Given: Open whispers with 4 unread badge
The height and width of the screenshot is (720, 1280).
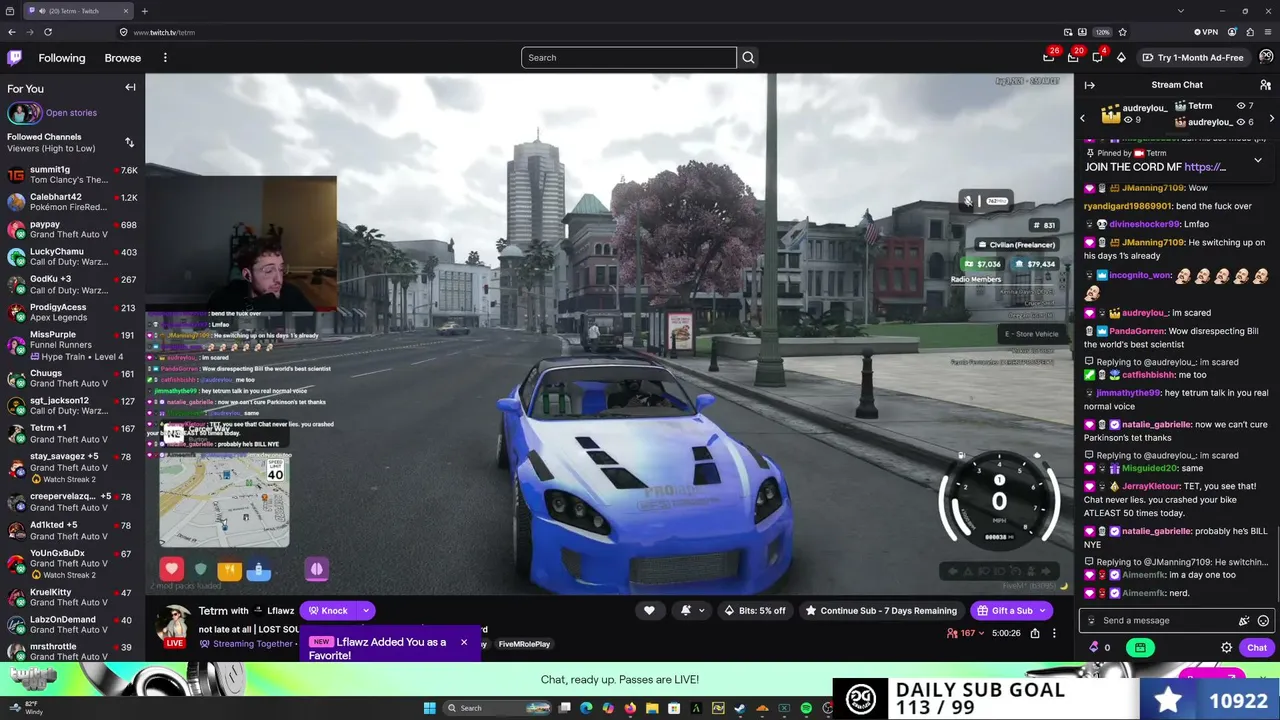Looking at the screenshot, I should tap(1097, 58).
